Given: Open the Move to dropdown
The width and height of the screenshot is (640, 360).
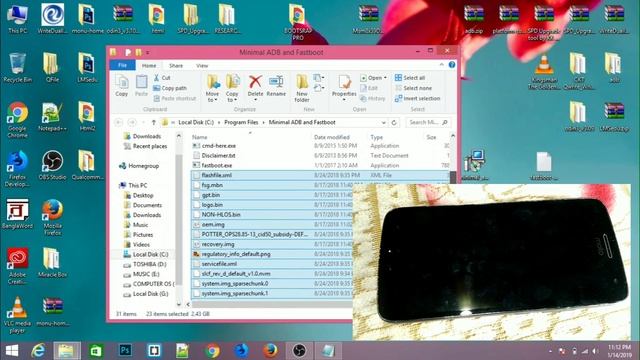Looking at the screenshot, I should point(213,88).
